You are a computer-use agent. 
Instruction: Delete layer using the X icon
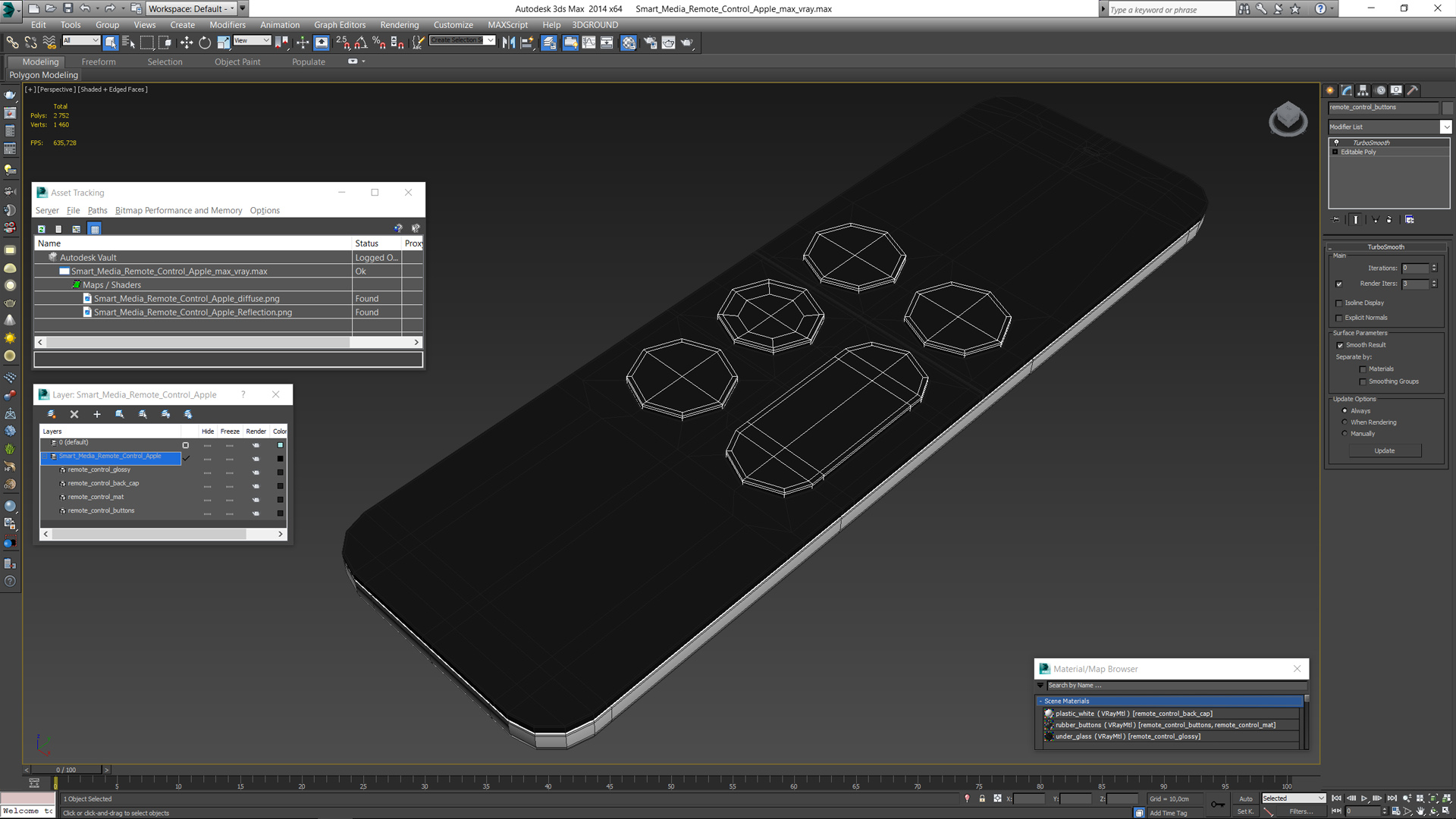(74, 415)
